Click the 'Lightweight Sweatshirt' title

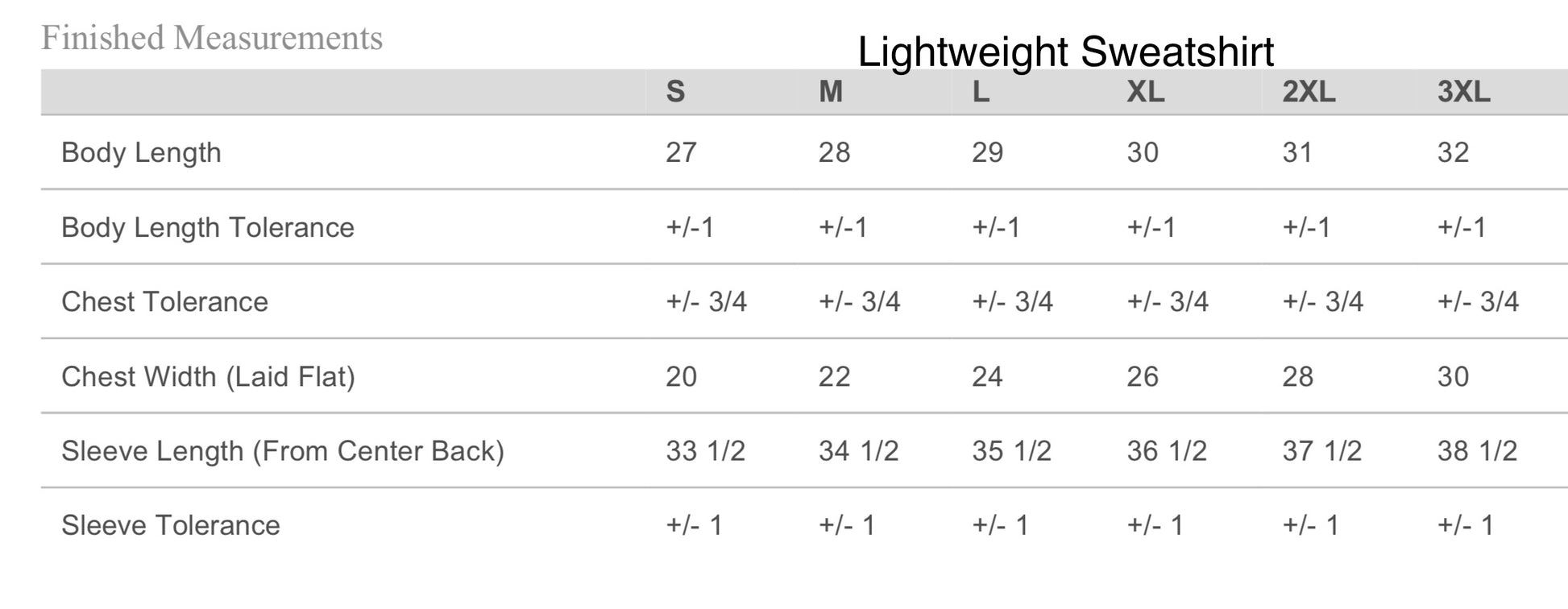[1065, 52]
